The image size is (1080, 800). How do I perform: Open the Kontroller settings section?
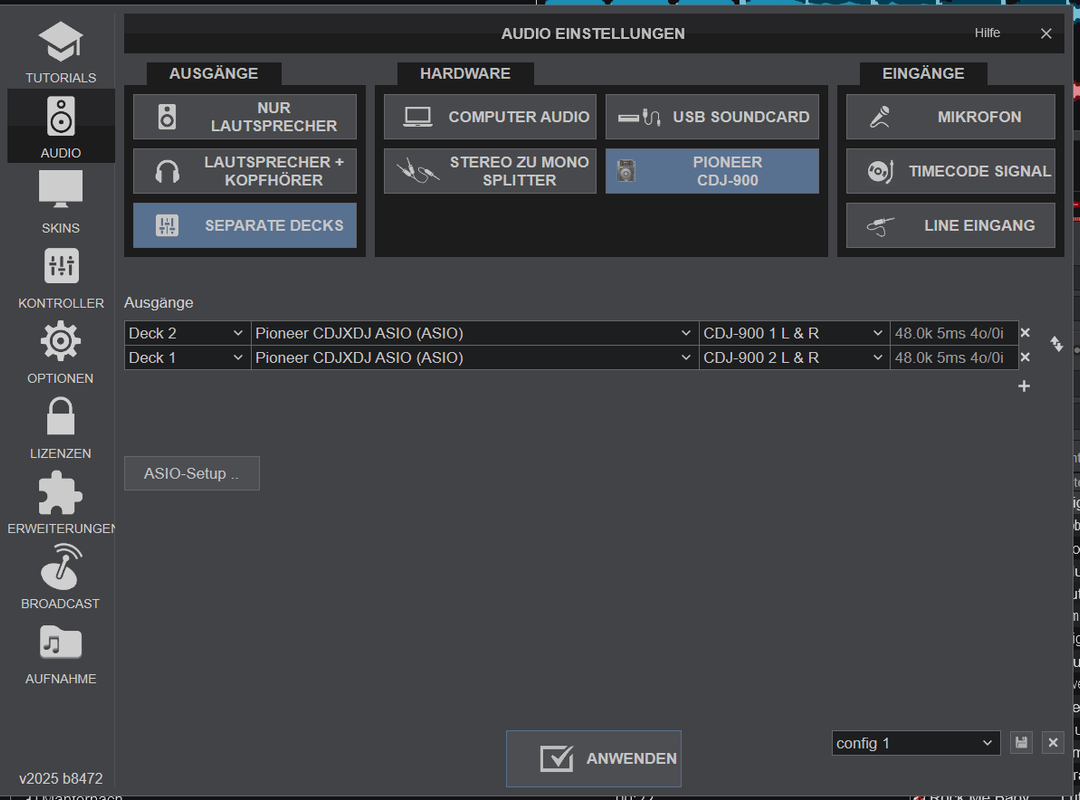(x=61, y=276)
